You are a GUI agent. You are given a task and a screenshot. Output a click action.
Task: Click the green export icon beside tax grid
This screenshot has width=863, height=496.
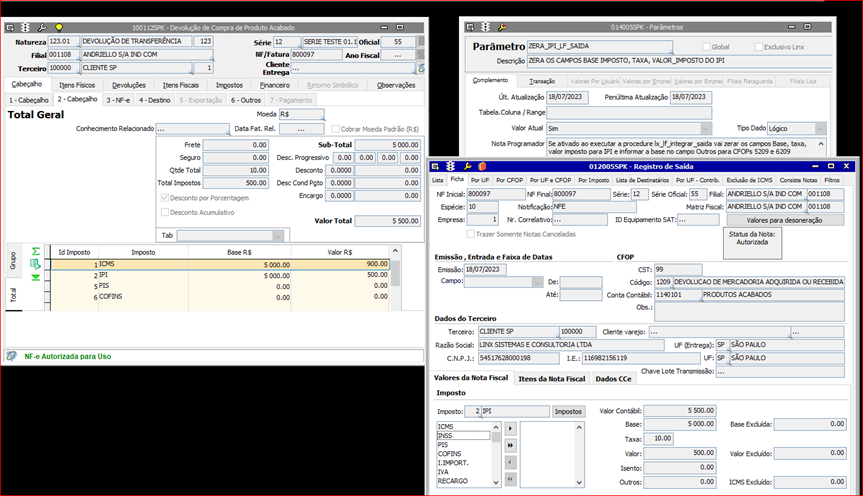coord(36,264)
